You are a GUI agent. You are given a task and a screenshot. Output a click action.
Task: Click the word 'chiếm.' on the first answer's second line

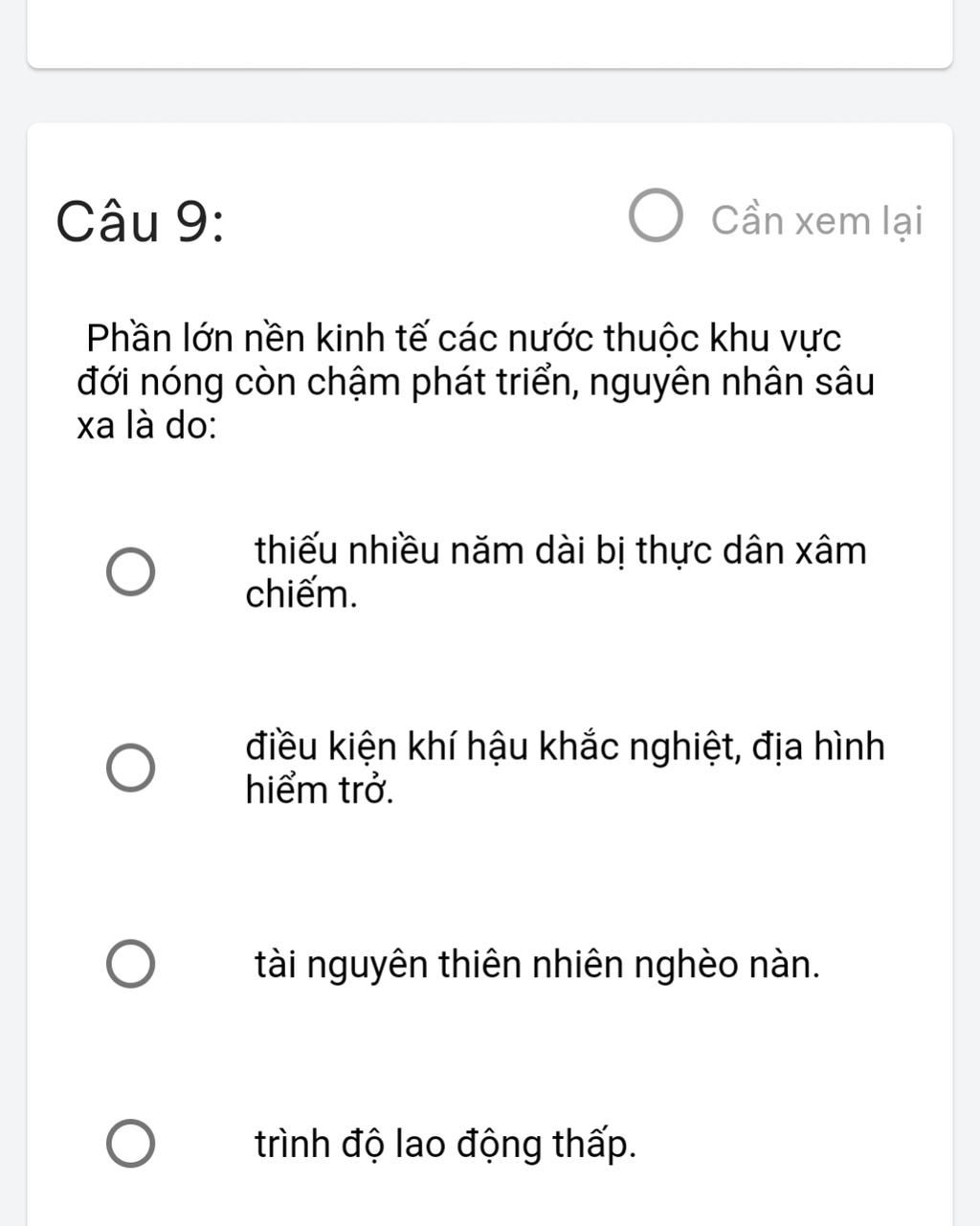coord(301,595)
